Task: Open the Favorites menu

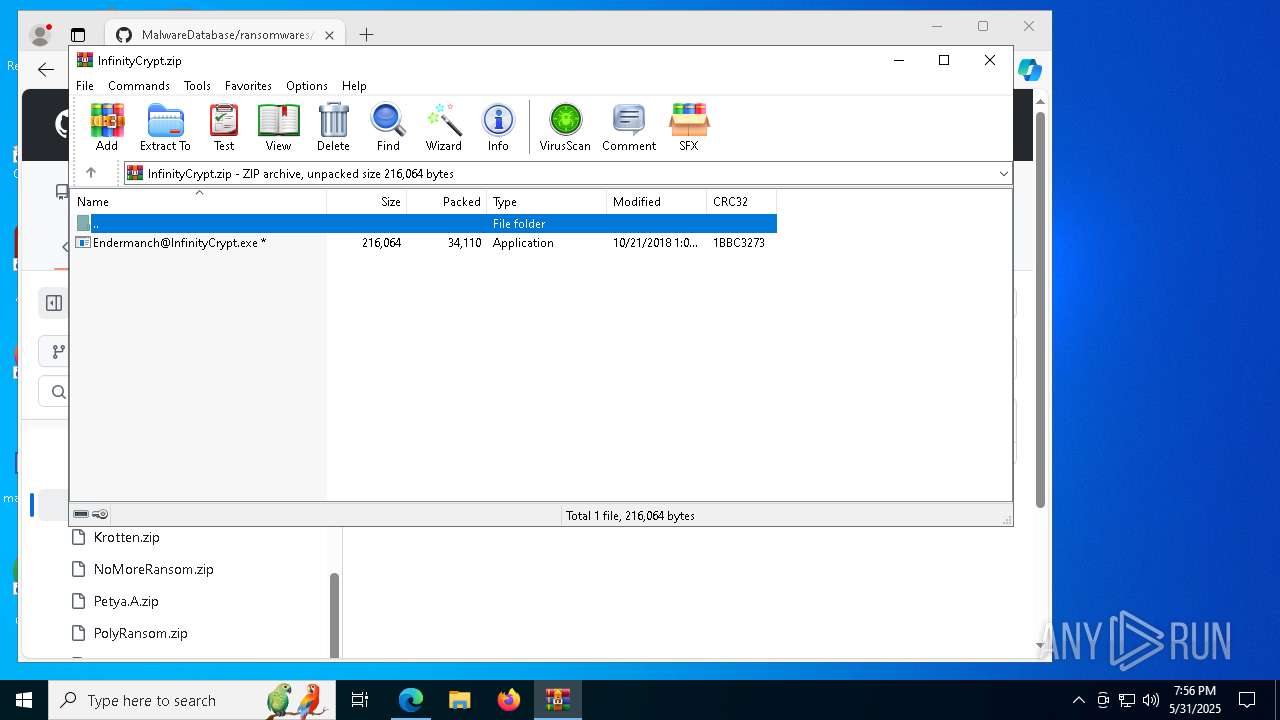Action: click(248, 86)
